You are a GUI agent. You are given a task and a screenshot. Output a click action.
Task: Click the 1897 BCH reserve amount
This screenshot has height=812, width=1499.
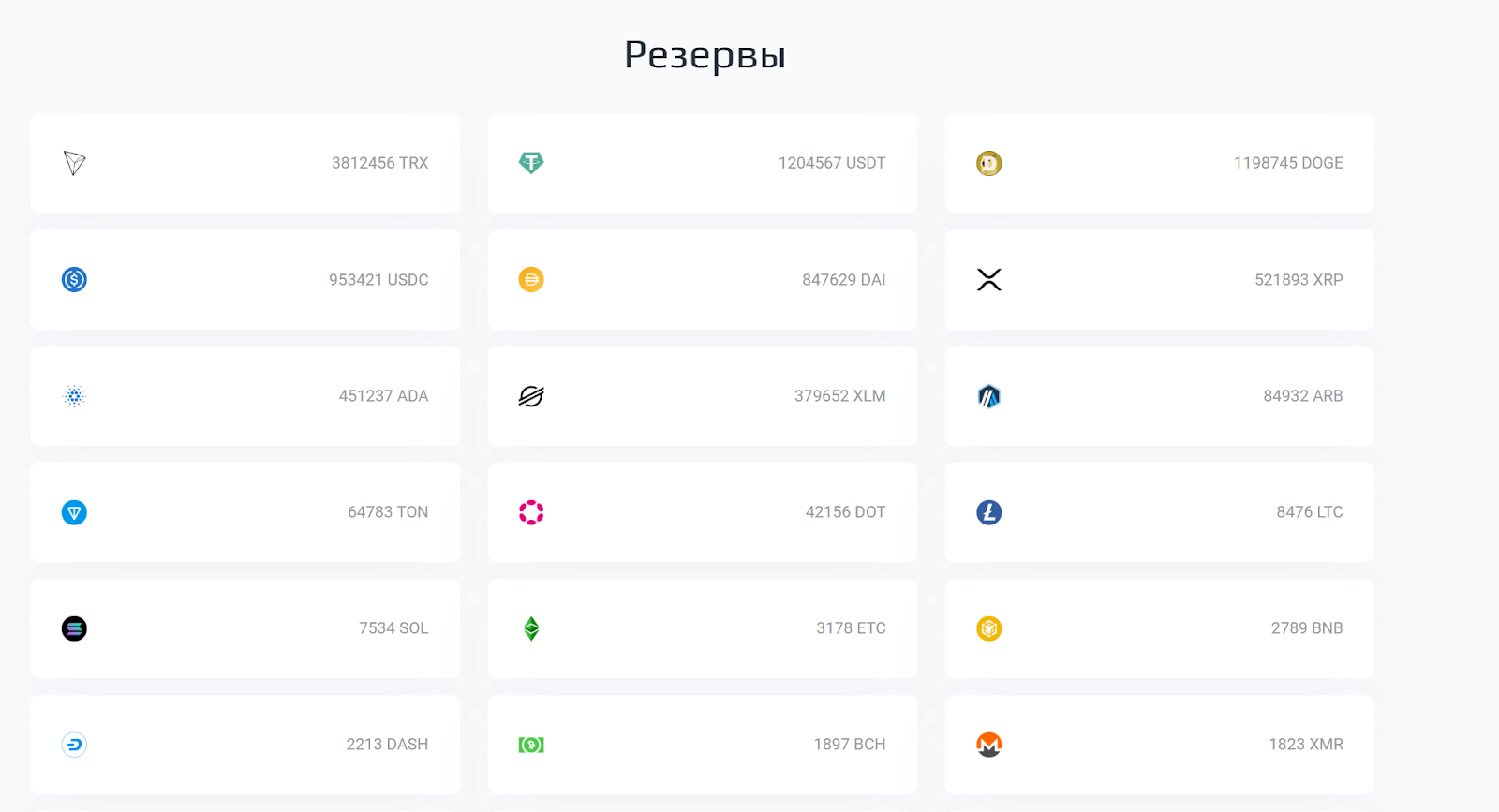[848, 744]
